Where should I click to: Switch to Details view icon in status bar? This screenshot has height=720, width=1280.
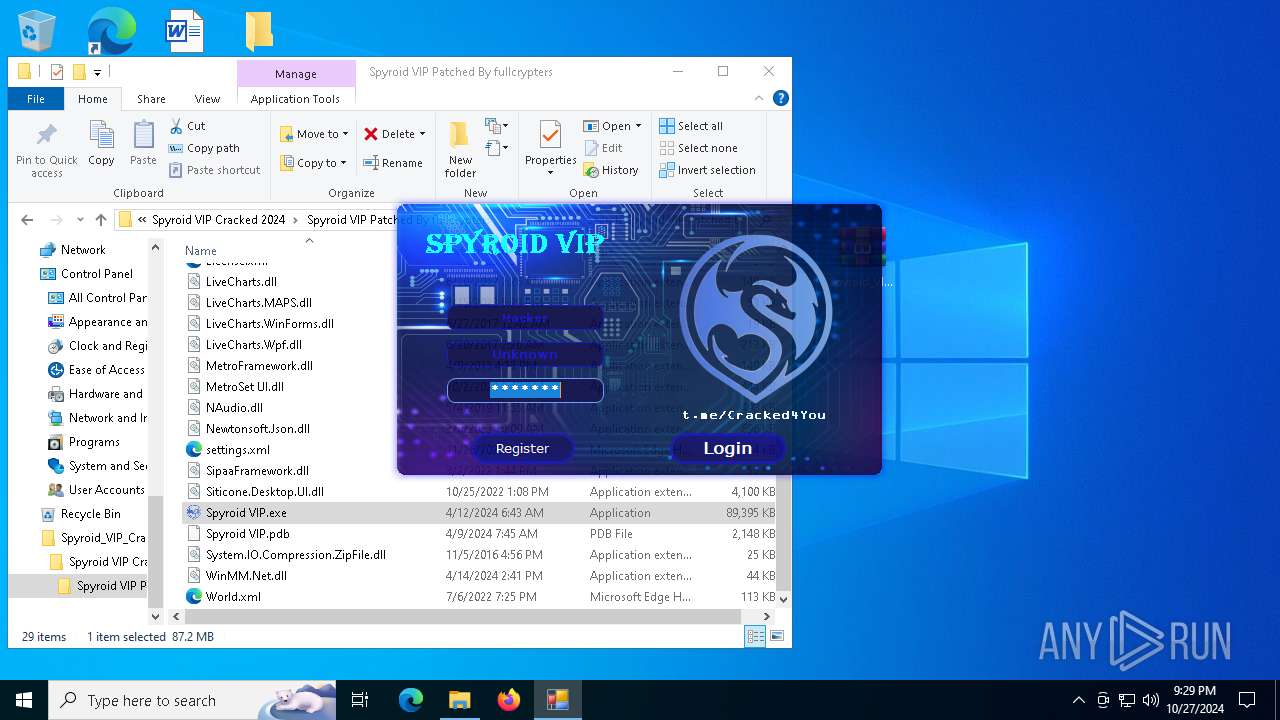click(x=755, y=636)
